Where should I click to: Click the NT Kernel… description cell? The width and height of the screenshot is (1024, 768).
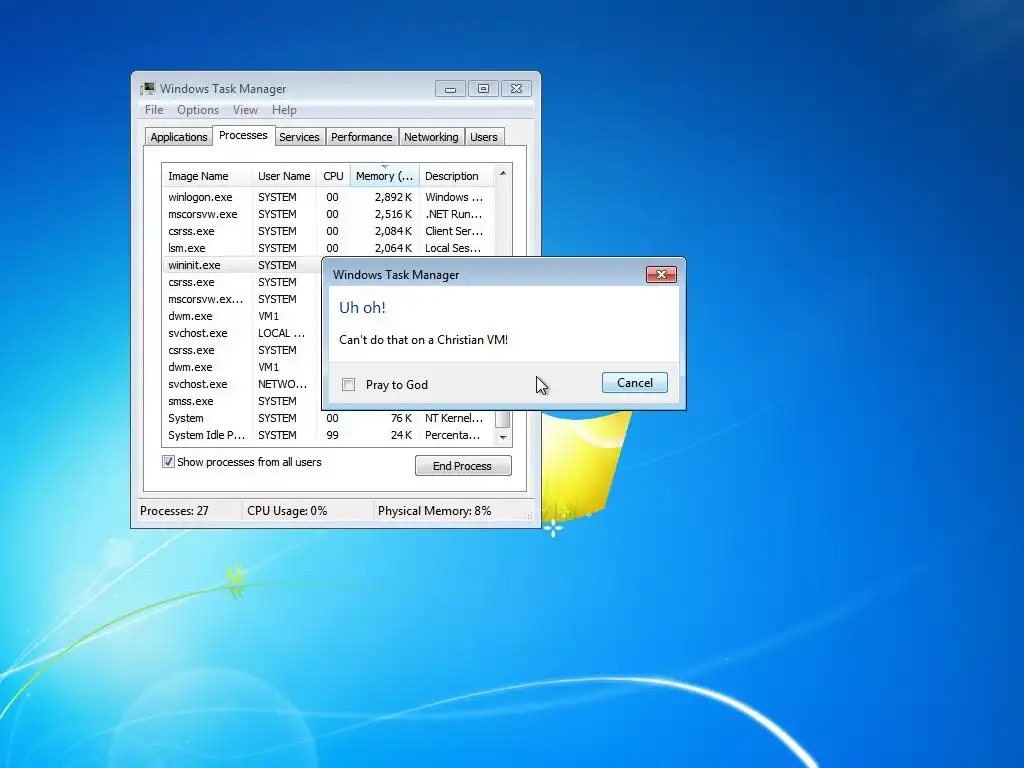454,418
